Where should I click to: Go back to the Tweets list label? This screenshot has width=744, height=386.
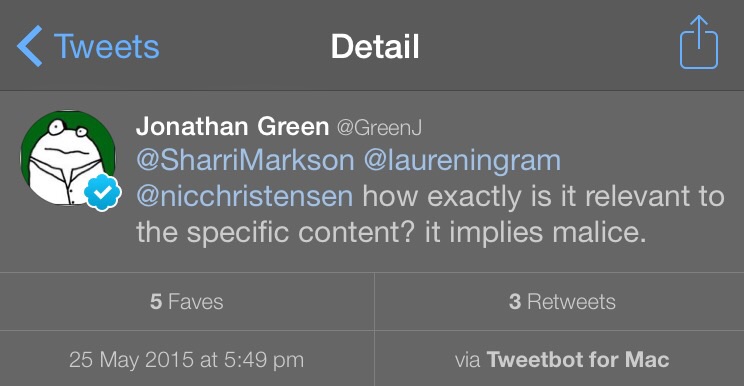pos(107,46)
